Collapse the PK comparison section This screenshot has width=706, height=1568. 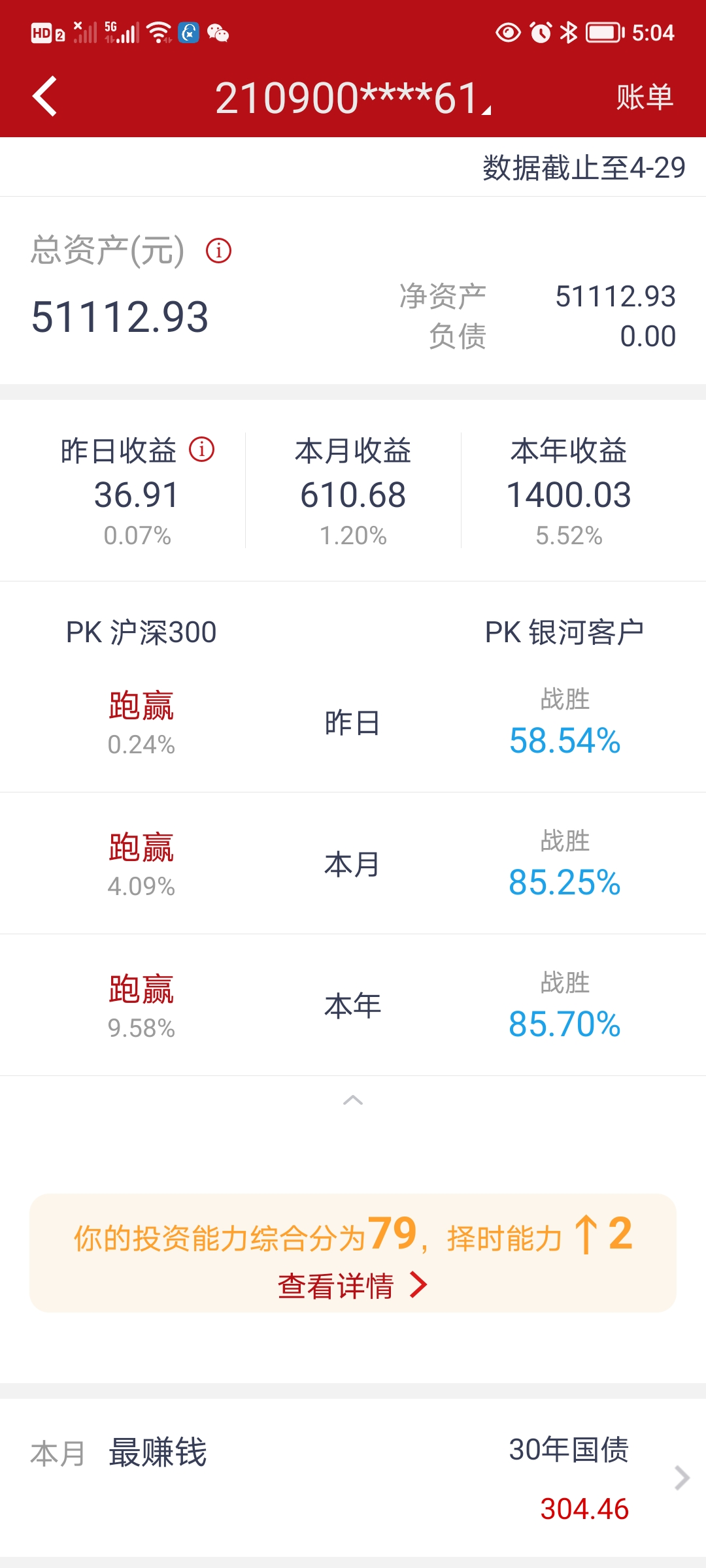[353, 1100]
